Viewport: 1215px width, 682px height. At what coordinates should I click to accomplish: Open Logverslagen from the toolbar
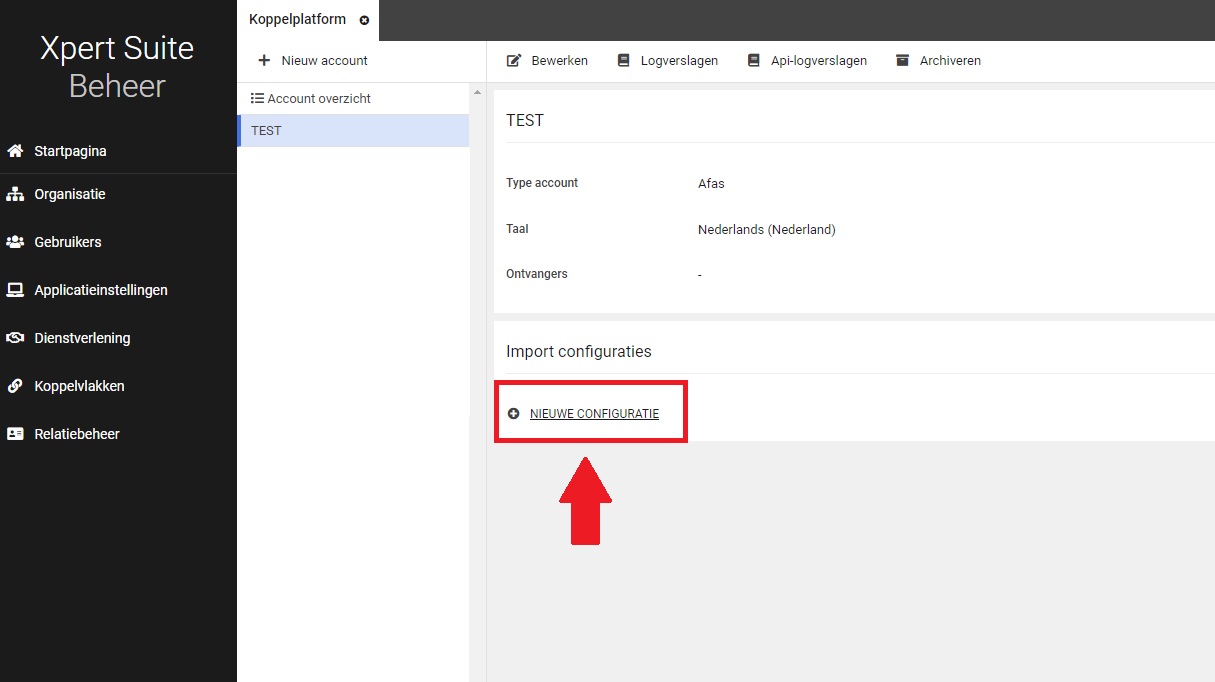point(679,61)
